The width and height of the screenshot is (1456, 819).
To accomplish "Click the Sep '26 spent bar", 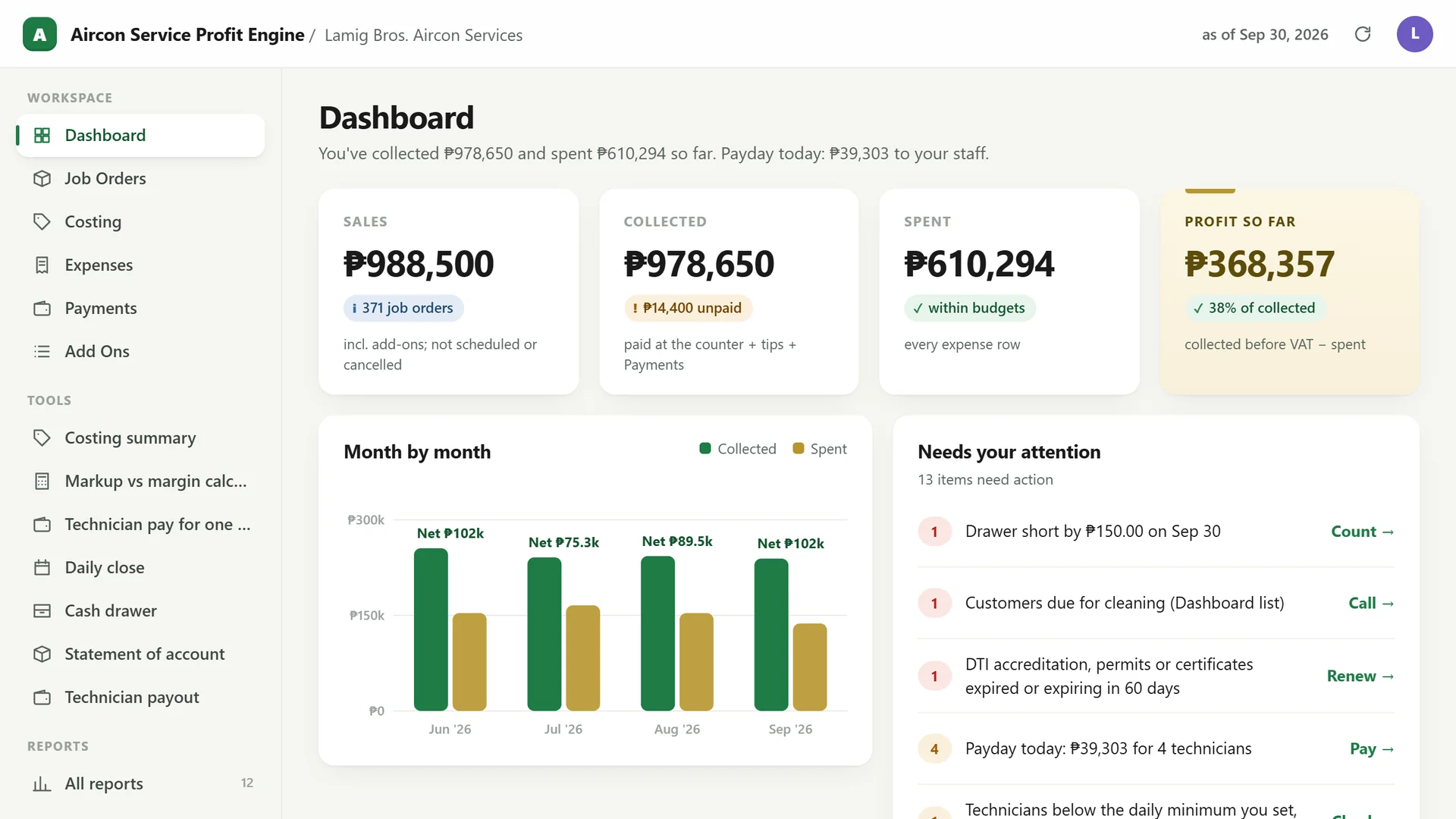I will [810, 667].
